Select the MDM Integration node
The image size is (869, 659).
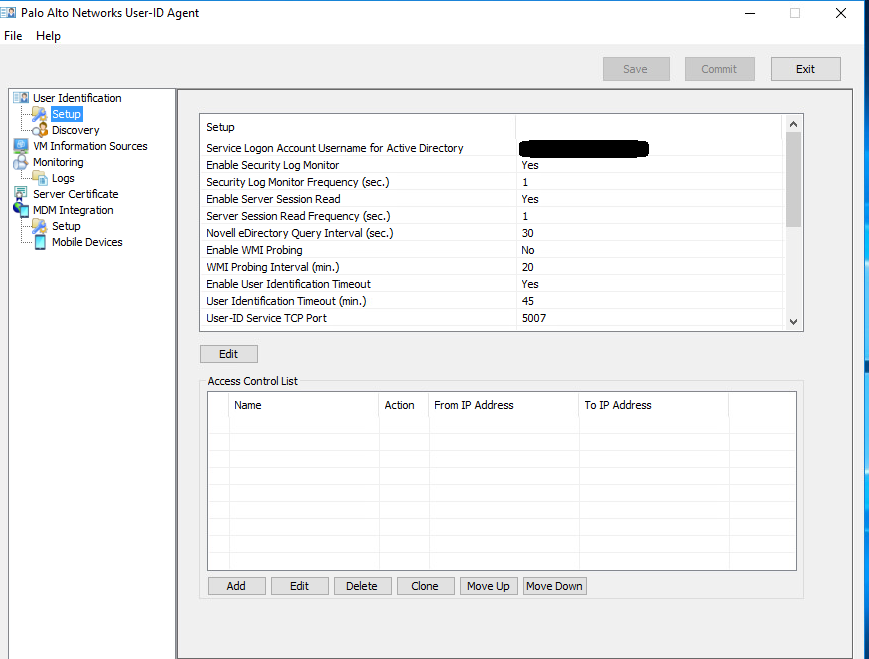click(x=73, y=210)
